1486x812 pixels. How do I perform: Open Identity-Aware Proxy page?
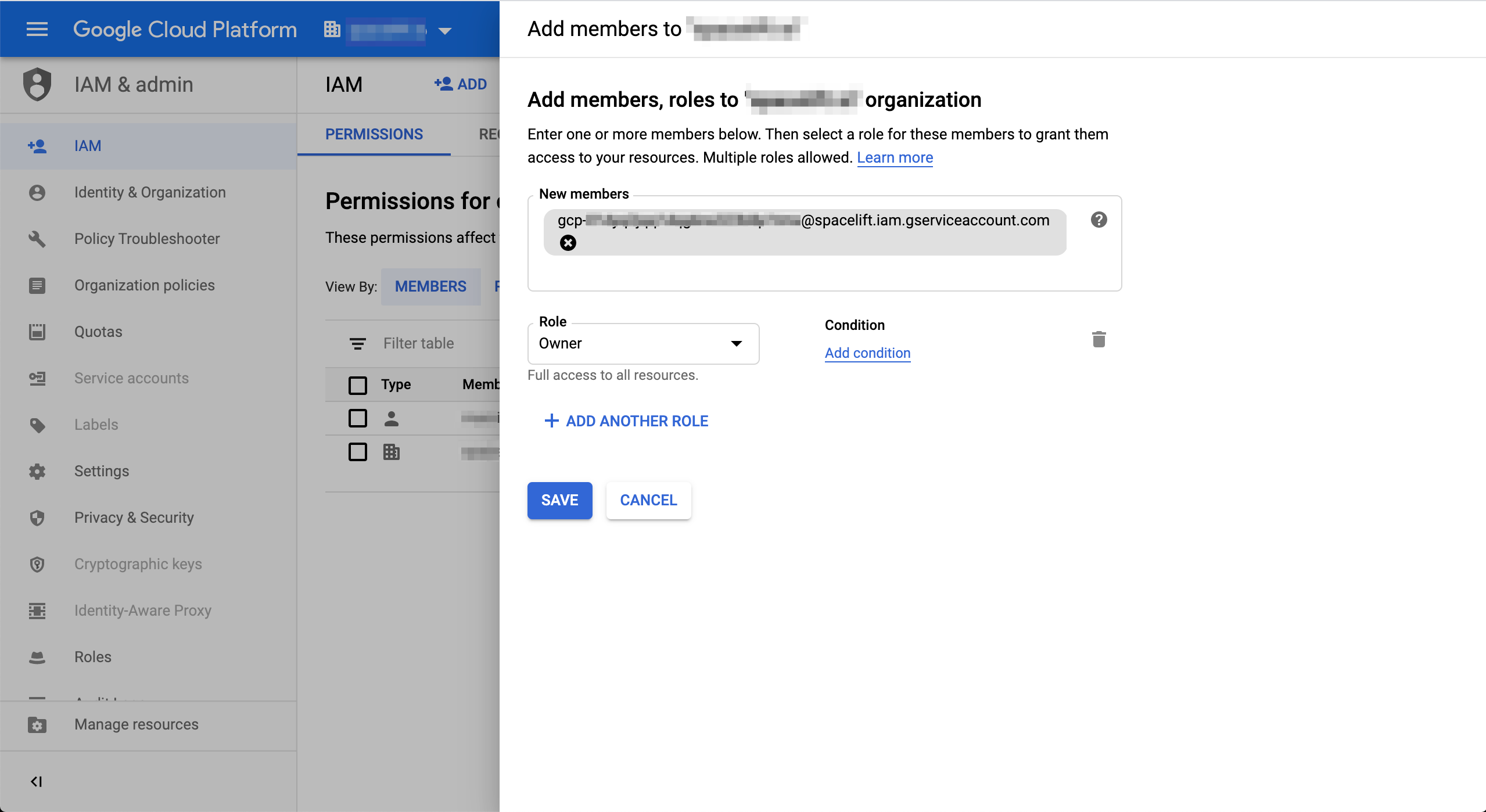pyautogui.click(x=143, y=610)
